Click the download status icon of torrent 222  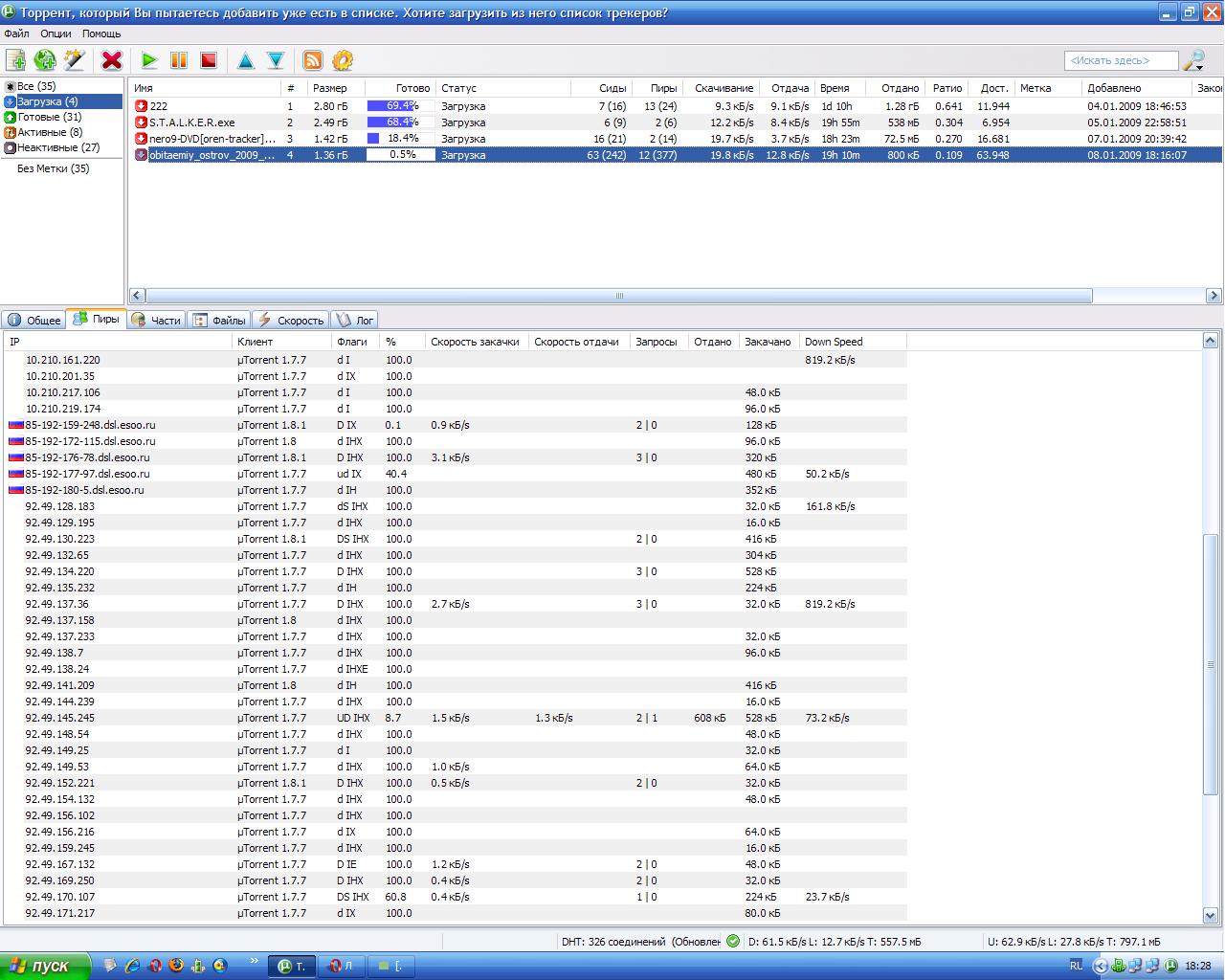141,106
